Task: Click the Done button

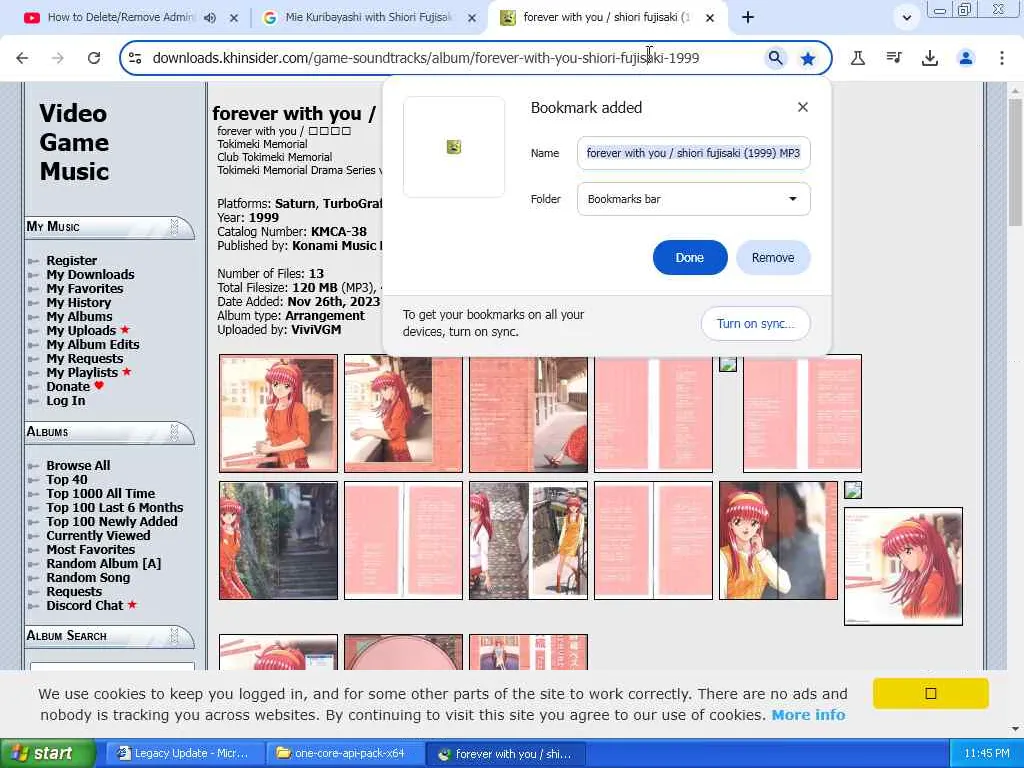Action: (690, 257)
